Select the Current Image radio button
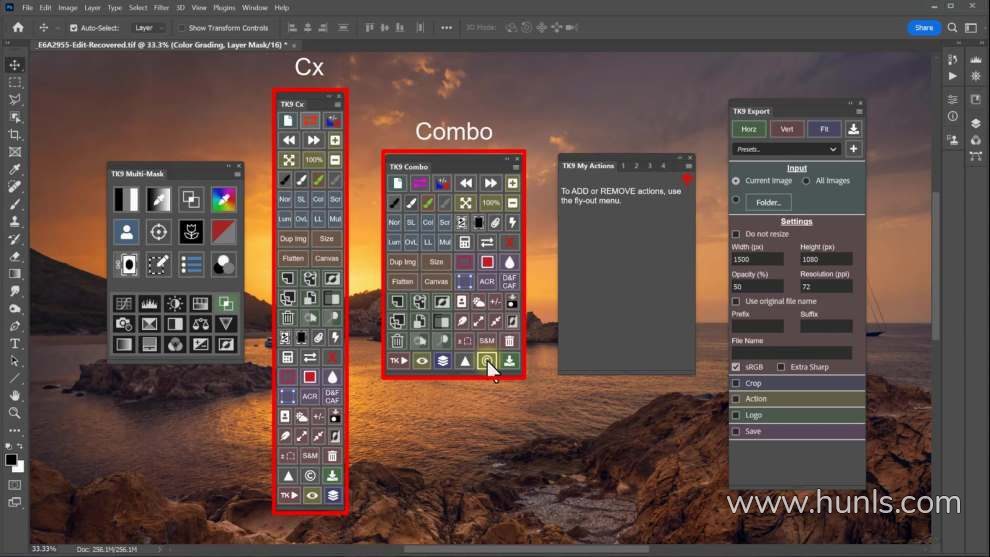Viewport: 990px width, 557px height. tap(736, 181)
